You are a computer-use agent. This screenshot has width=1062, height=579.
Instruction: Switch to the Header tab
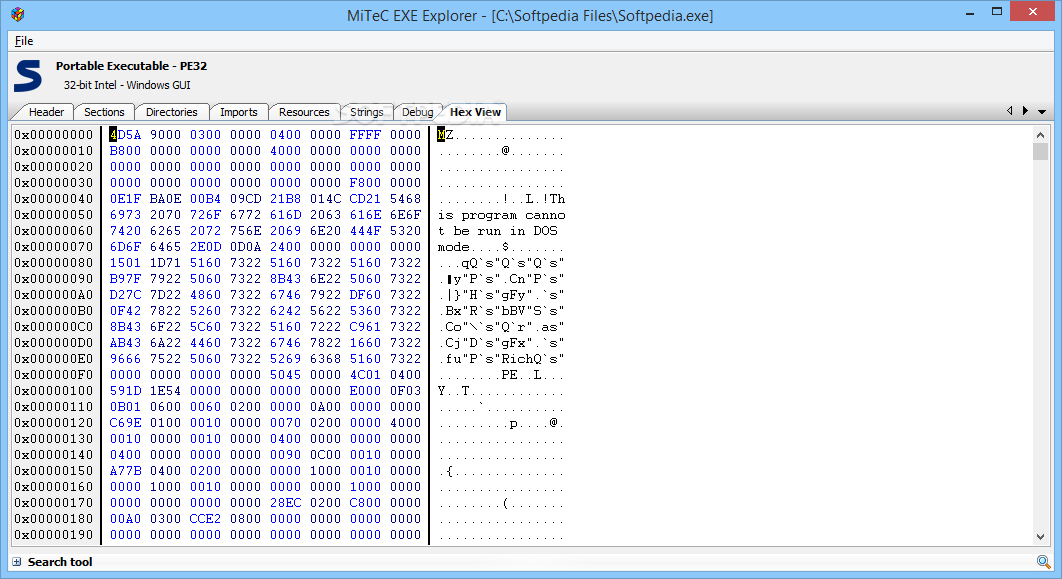pyautogui.click(x=46, y=112)
